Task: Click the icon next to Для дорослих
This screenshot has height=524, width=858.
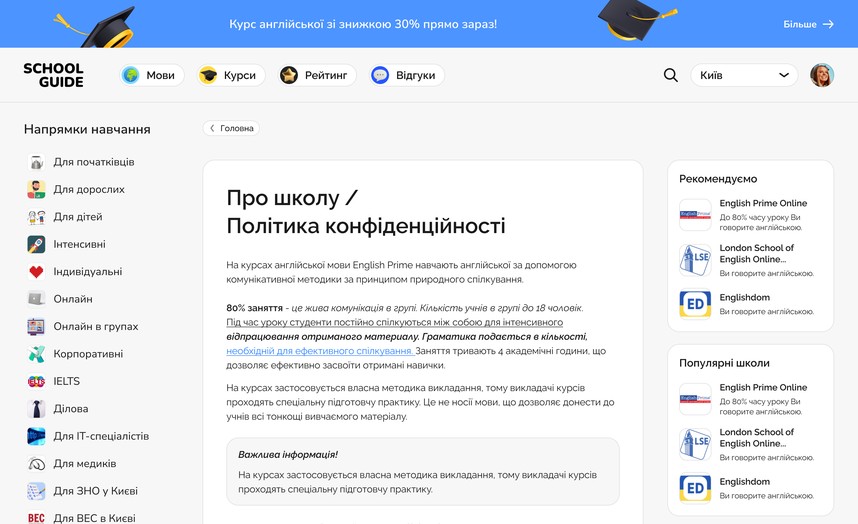Action: (x=36, y=189)
